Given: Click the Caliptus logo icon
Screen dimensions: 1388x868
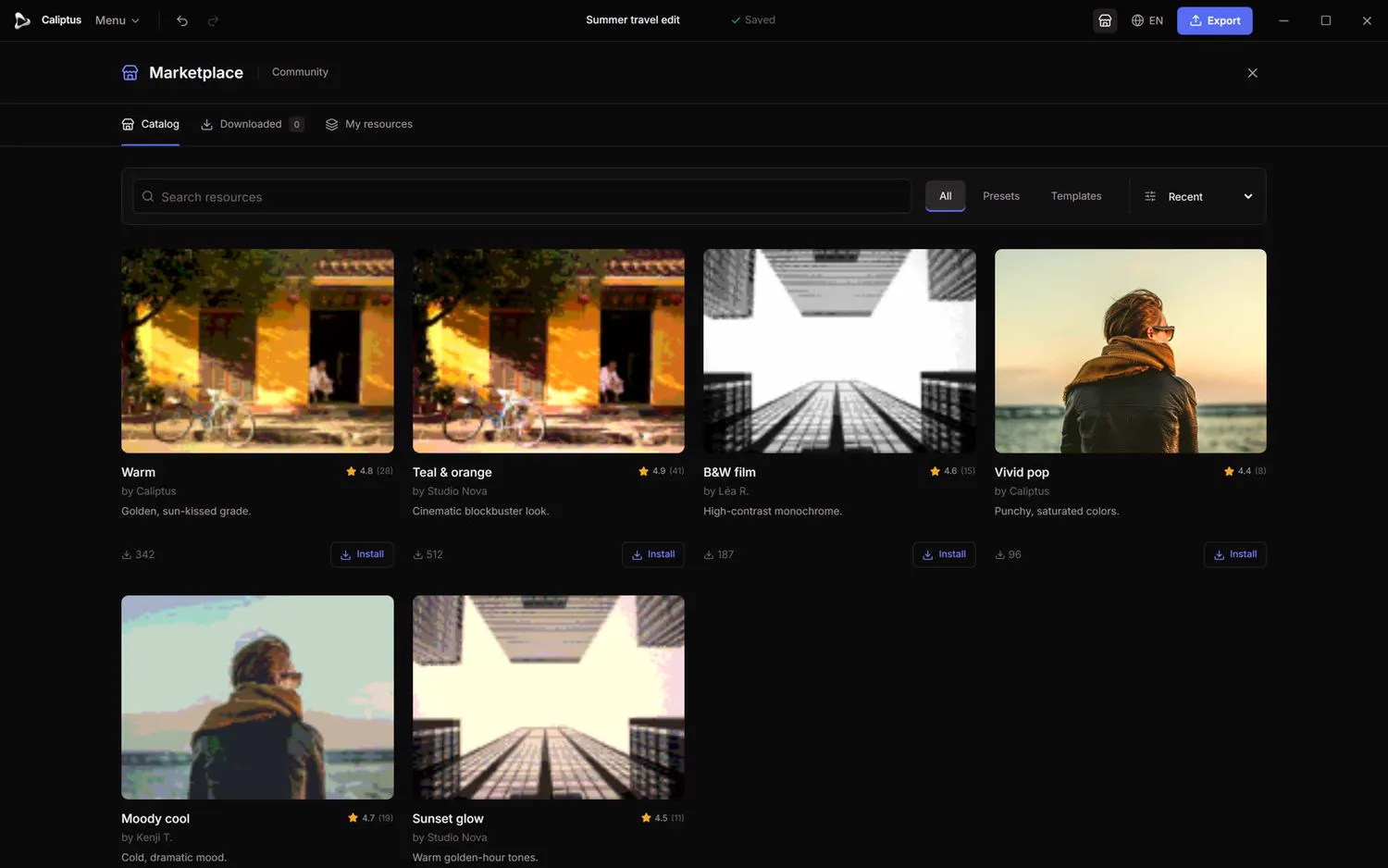Looking at the screenshot, I should click(x=22, y=20).
